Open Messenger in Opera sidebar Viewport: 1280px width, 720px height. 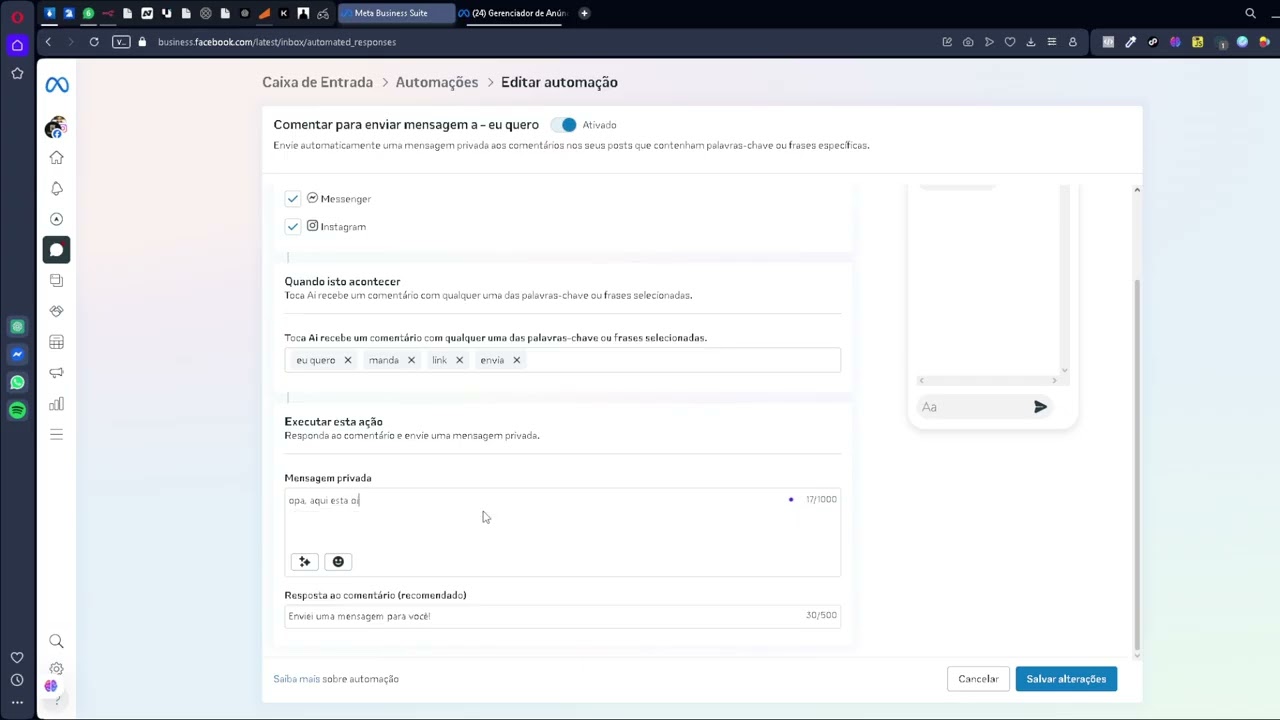tap(17, 354)
